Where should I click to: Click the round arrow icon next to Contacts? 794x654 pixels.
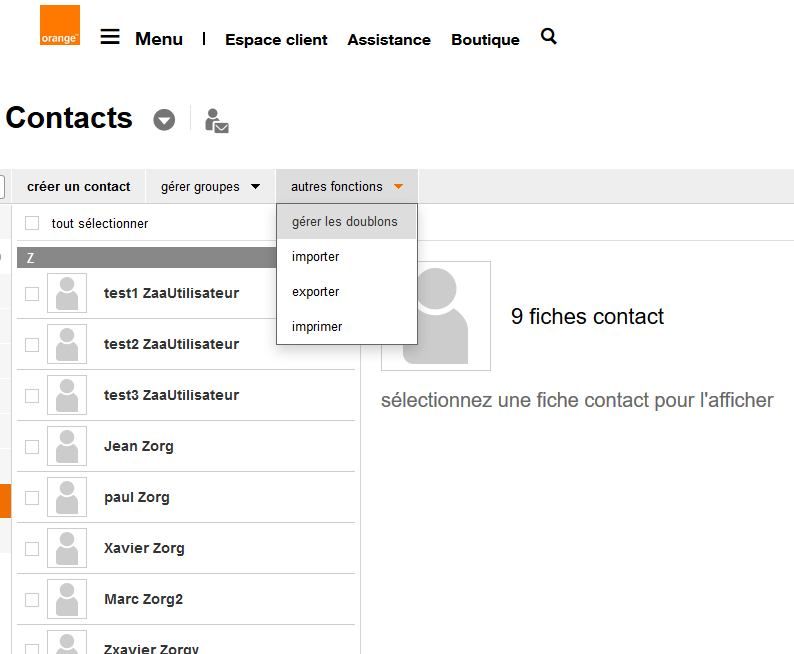164,120
